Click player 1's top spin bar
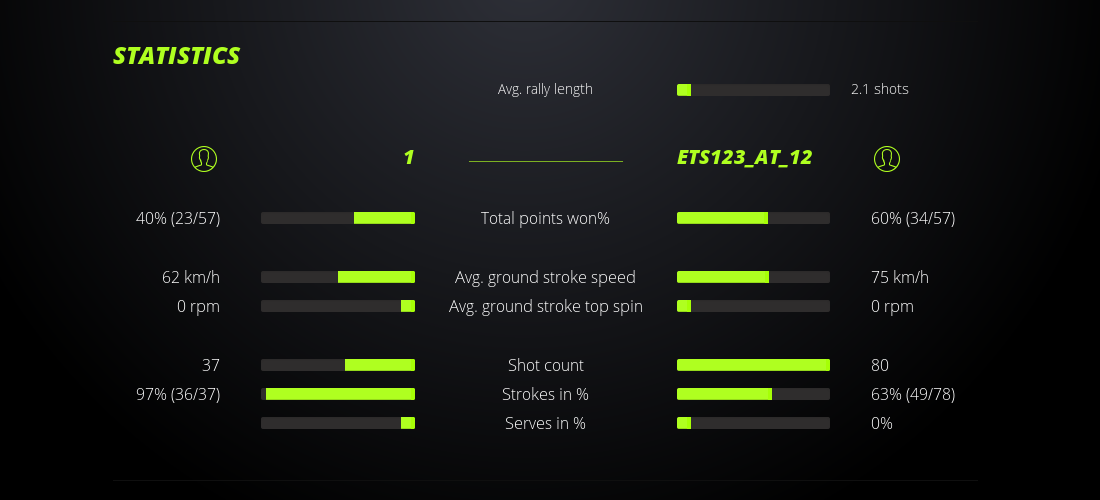1100x500 pixels. click(x=338, y=306)
